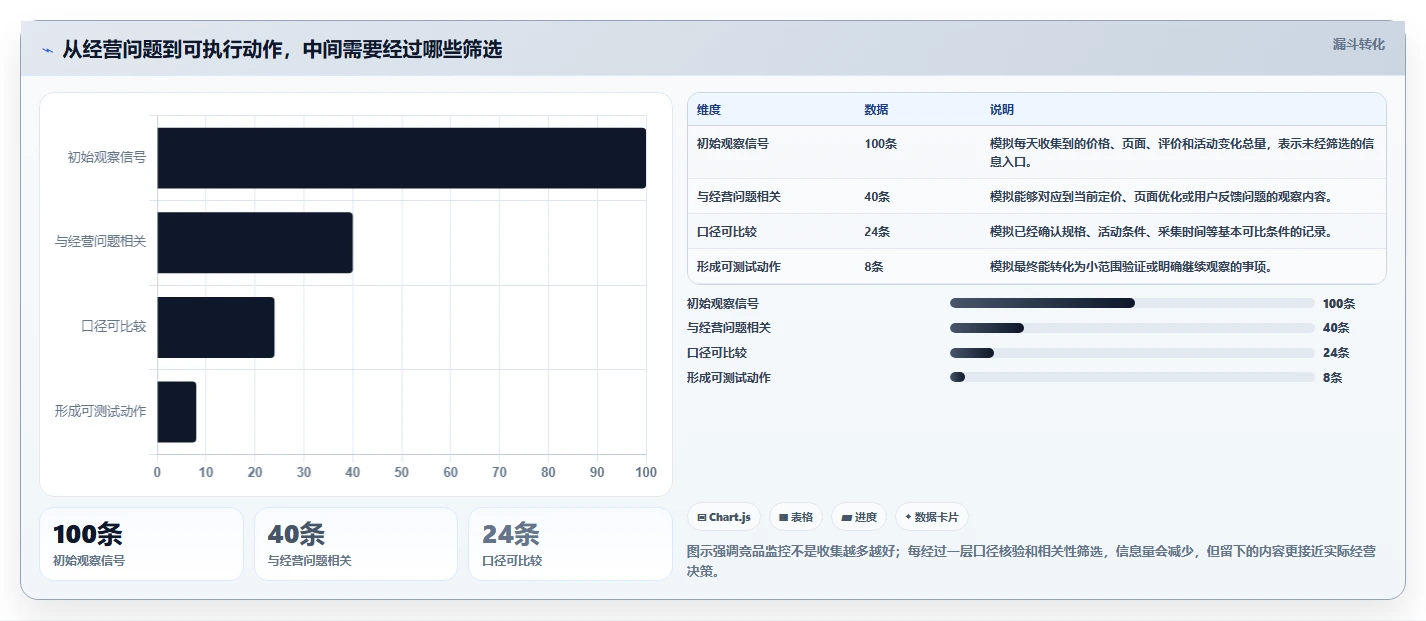Click the 40条 value beside the progress bar

pyautogui.click(x=1336, y=328)
